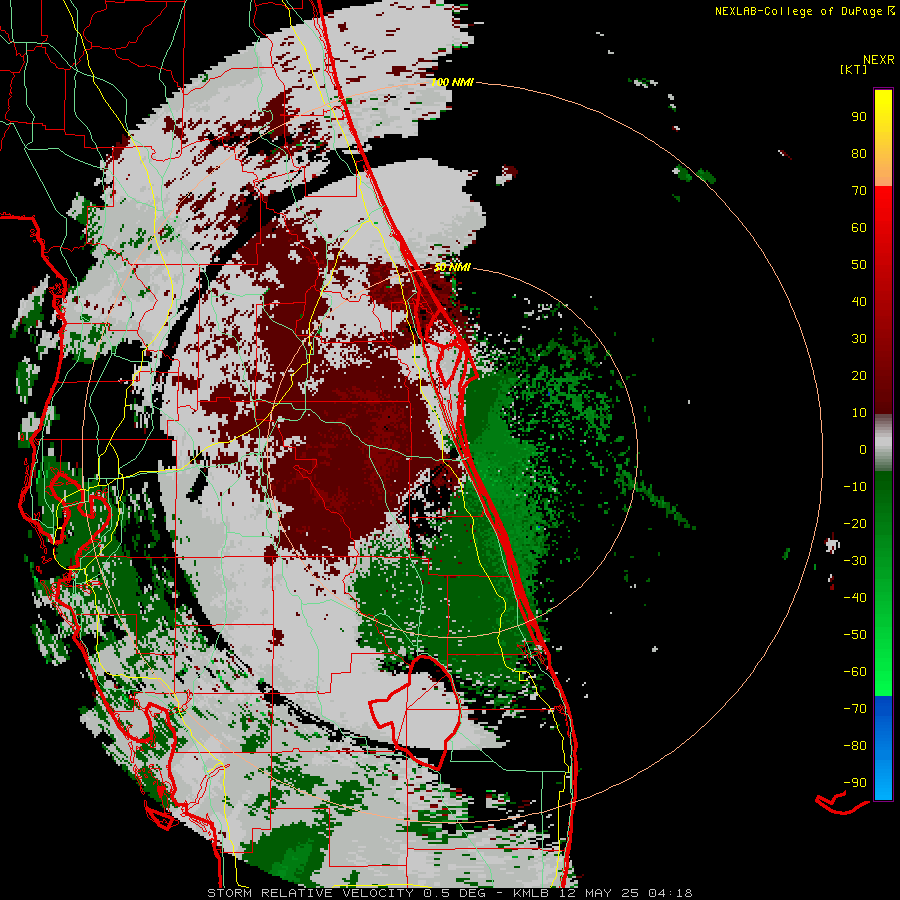Screen dimensions: 900x900
Task: Click the yellow top segment of velocity colorbar
Action: [883, 137]
